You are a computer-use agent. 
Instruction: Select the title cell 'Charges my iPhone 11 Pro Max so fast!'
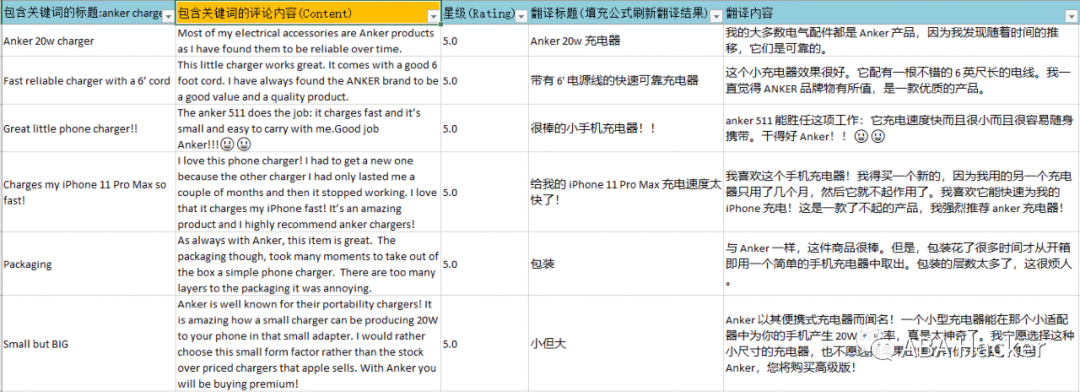pos(87,192)
